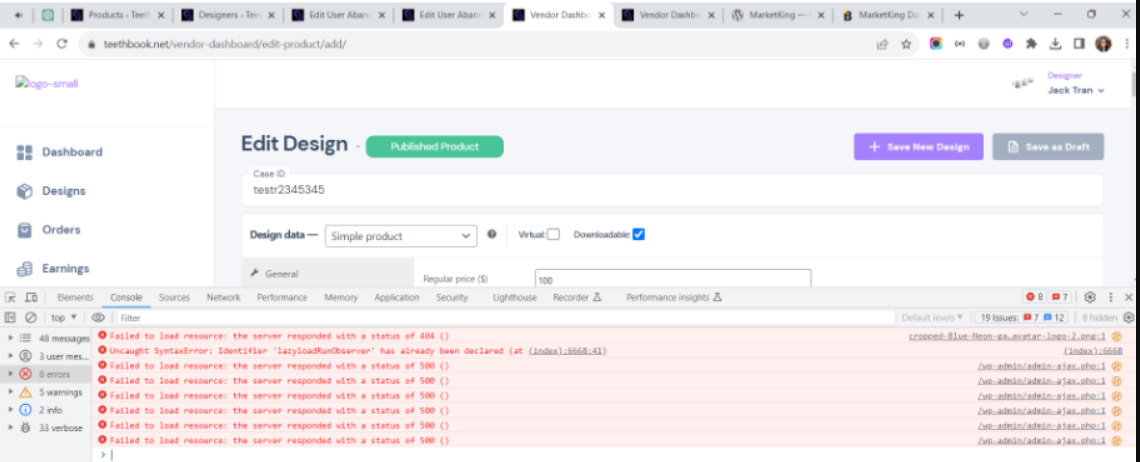Screen dimensions: 1140x462
Task: Toggle the browser side panel icon
Action: click(1079, 44)
